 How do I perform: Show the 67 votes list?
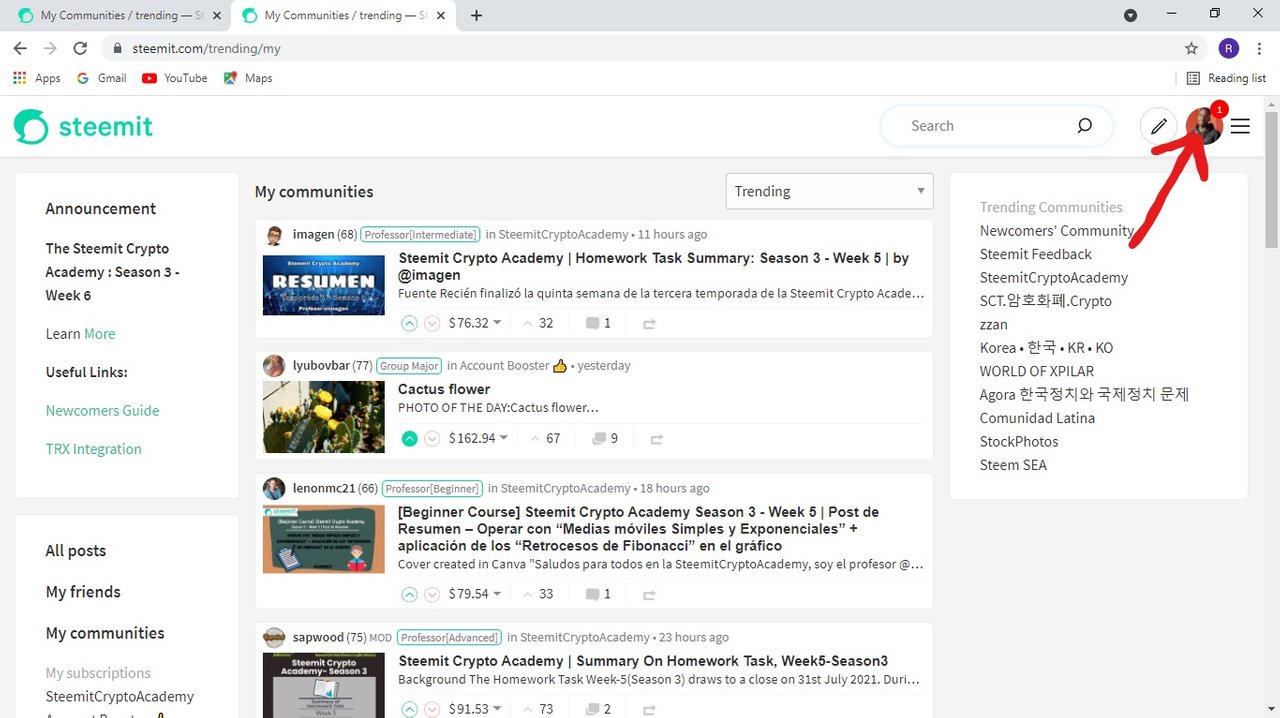click(545, 438)
